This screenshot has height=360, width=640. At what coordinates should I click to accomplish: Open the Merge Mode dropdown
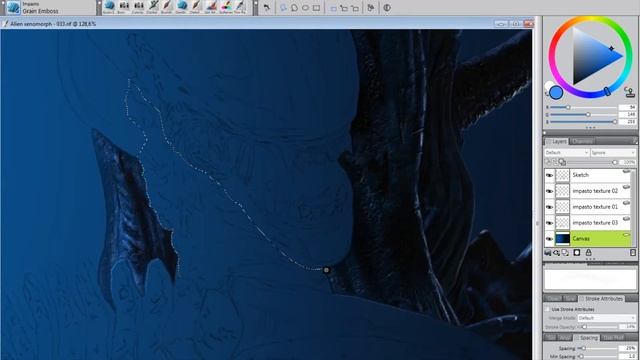click(x=607, y=318)
